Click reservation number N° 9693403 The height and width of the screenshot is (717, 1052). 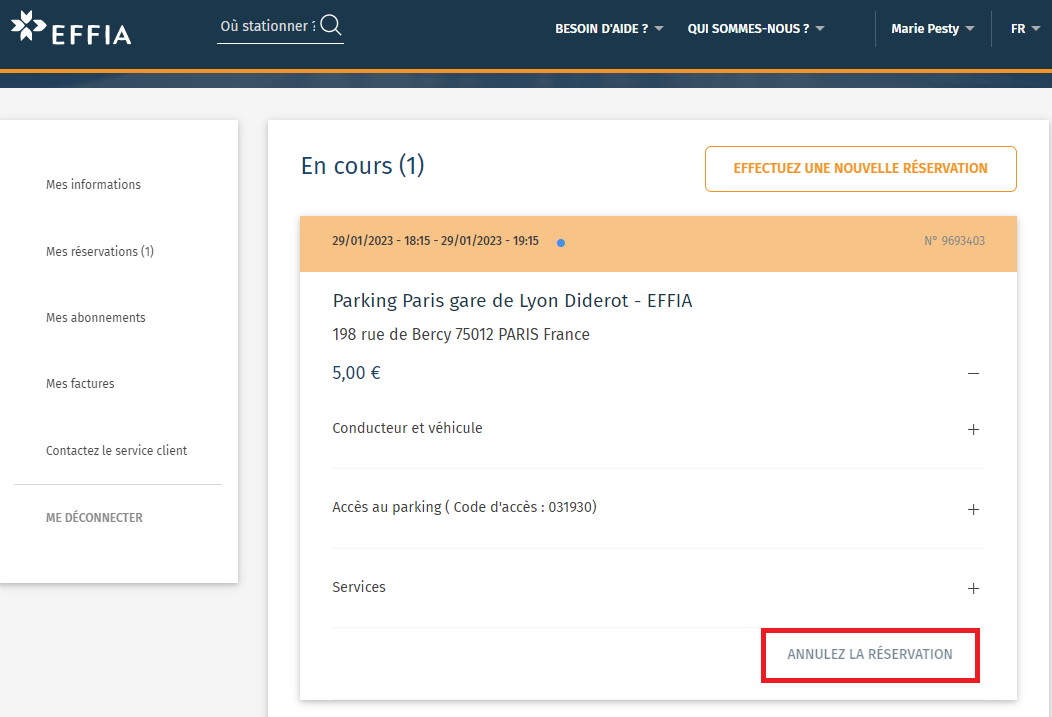(x=954, y=241)
